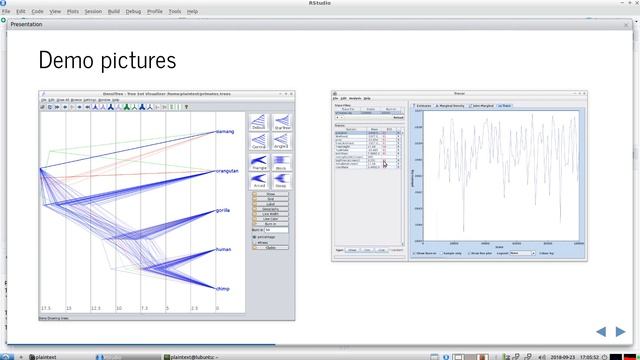
Task: Click the Burn in value field in DensiTree
Action: click(276, 230)
